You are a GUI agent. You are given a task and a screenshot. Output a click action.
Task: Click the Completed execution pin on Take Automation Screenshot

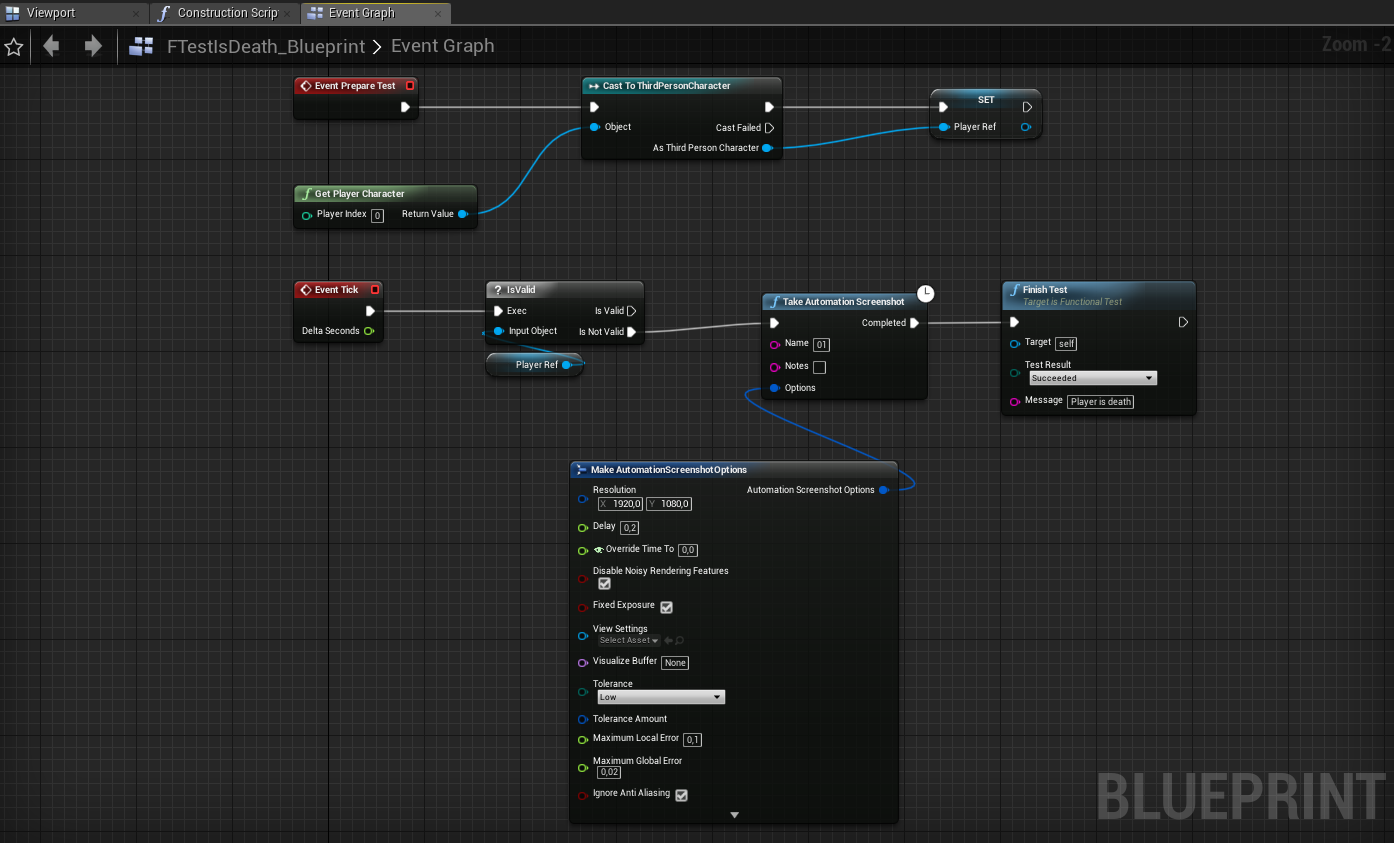pyautogui.click(x=916, y=322)
